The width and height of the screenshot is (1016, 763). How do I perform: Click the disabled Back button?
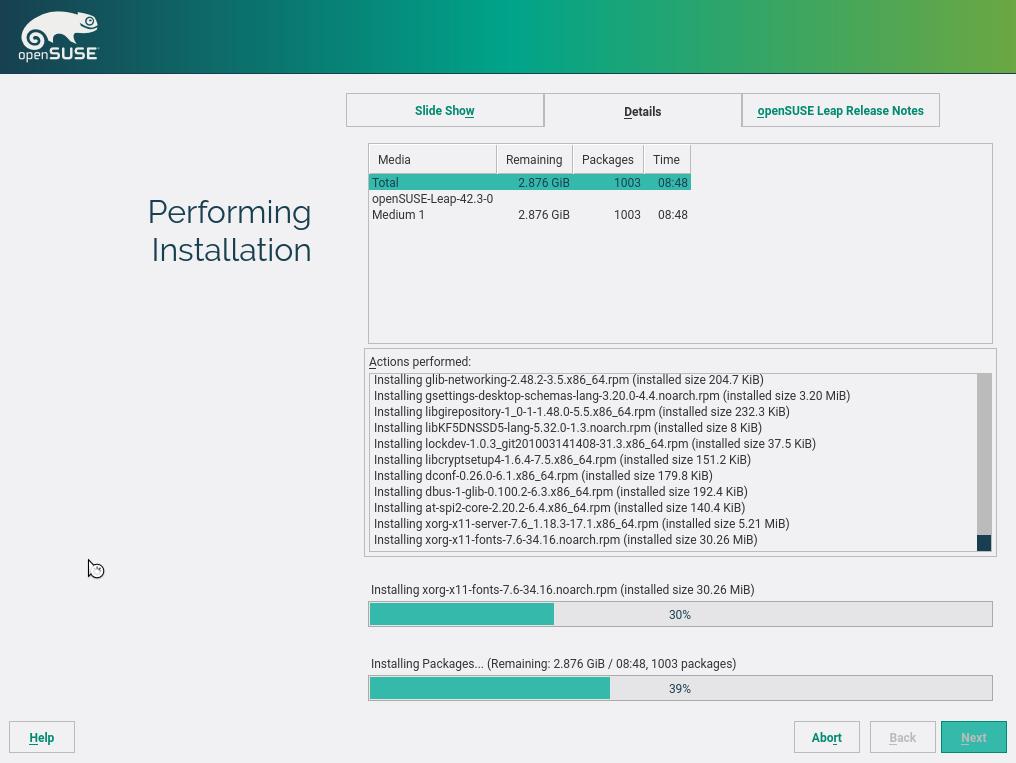click(x=902, y=738)
